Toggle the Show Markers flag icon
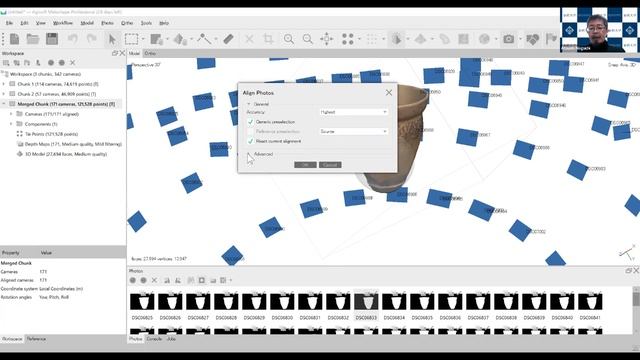Screen dimensions: 640x360 (551, 39)
